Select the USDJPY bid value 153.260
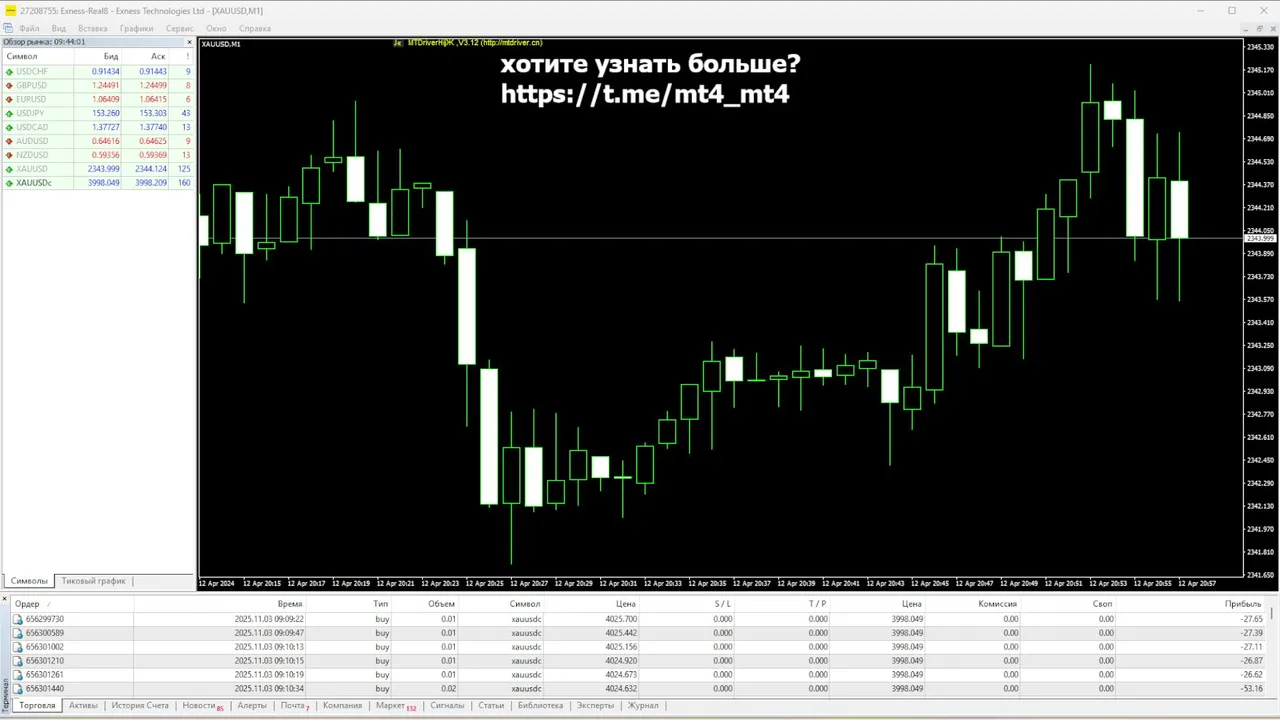Screen dimensions: 1280x720 click(x=106, y=114)
